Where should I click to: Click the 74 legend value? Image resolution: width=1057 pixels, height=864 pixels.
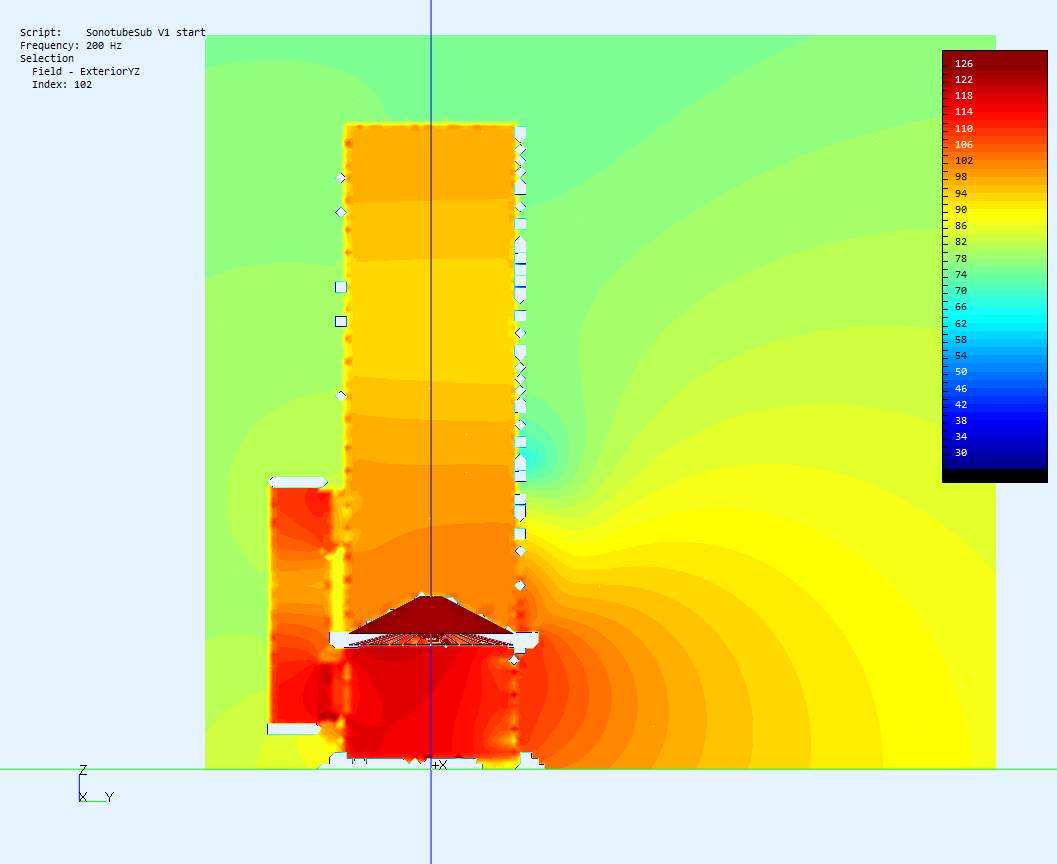tap(961, 274)
